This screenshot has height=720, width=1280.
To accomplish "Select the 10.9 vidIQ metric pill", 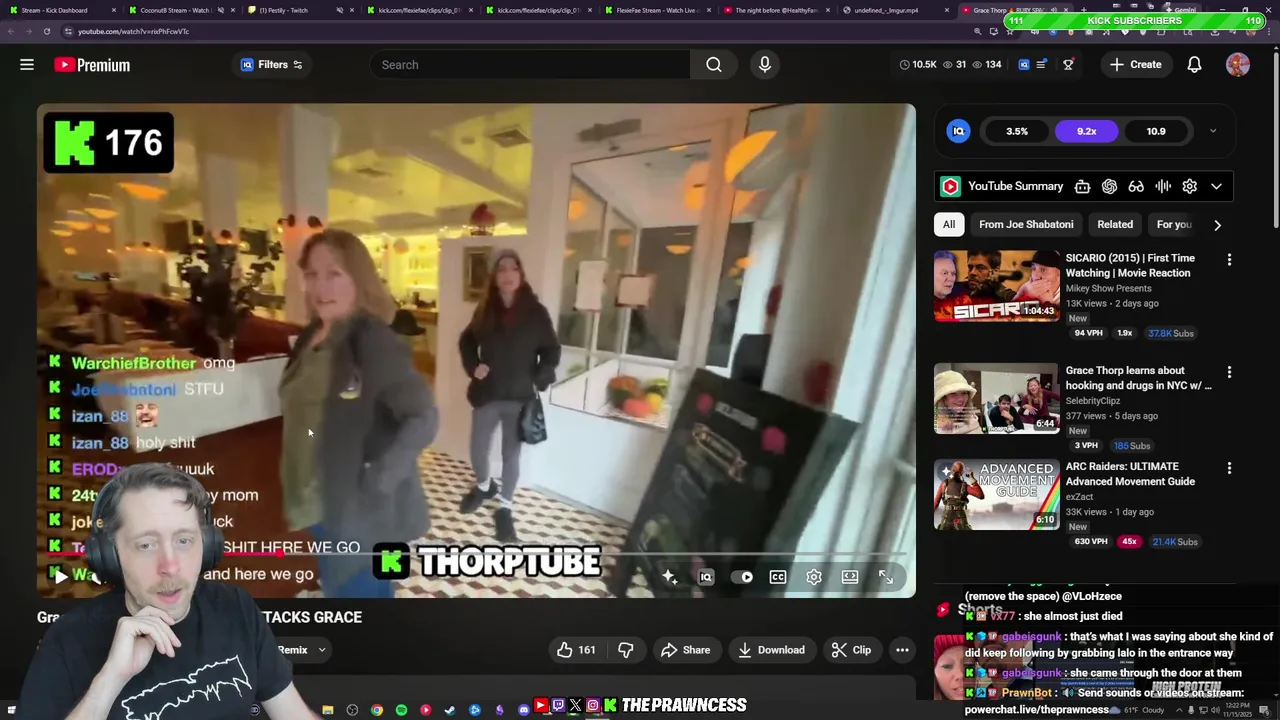I will coord(1155,131).
